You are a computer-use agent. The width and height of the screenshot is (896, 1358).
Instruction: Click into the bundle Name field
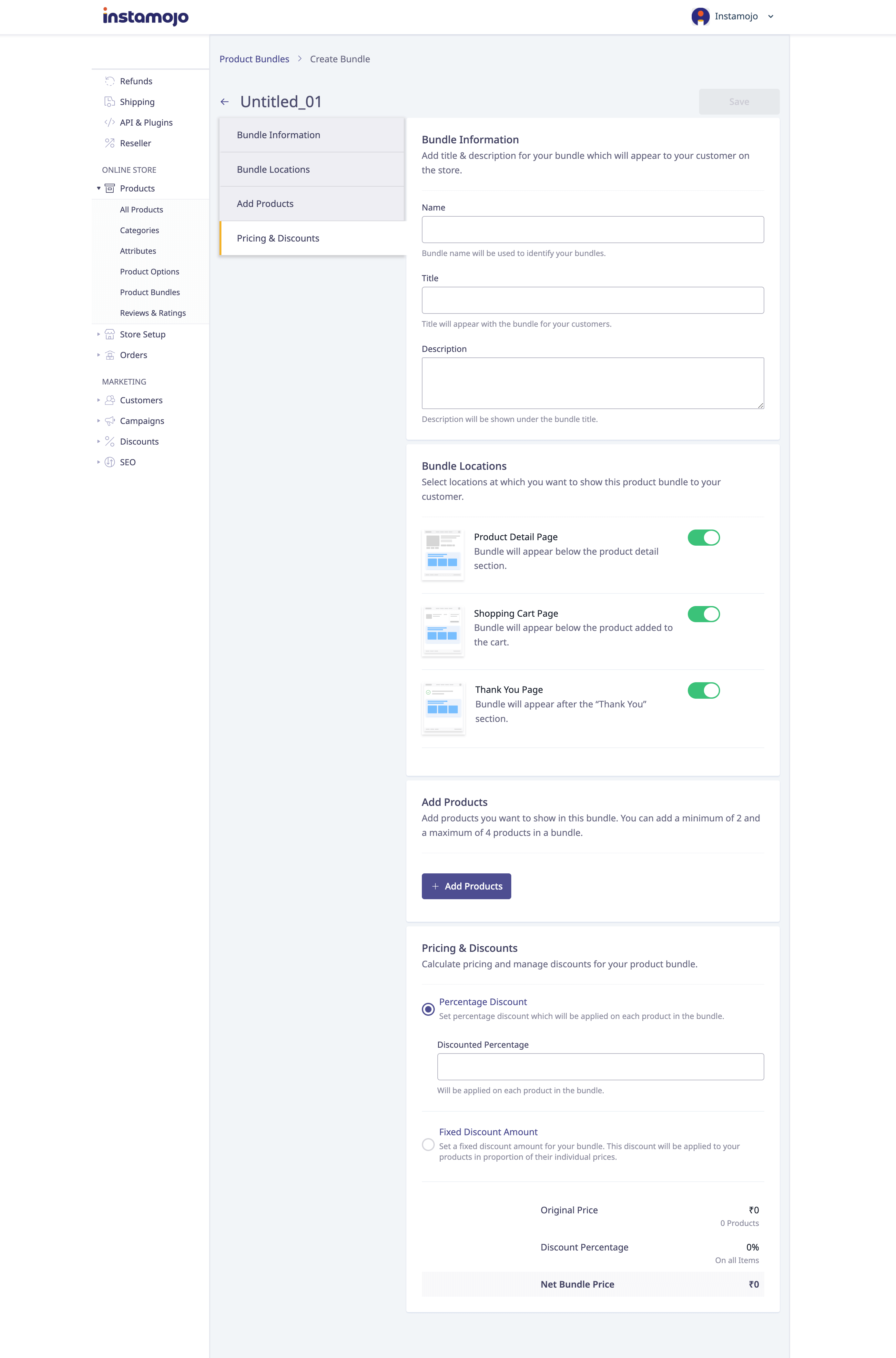tap(593, 229)
